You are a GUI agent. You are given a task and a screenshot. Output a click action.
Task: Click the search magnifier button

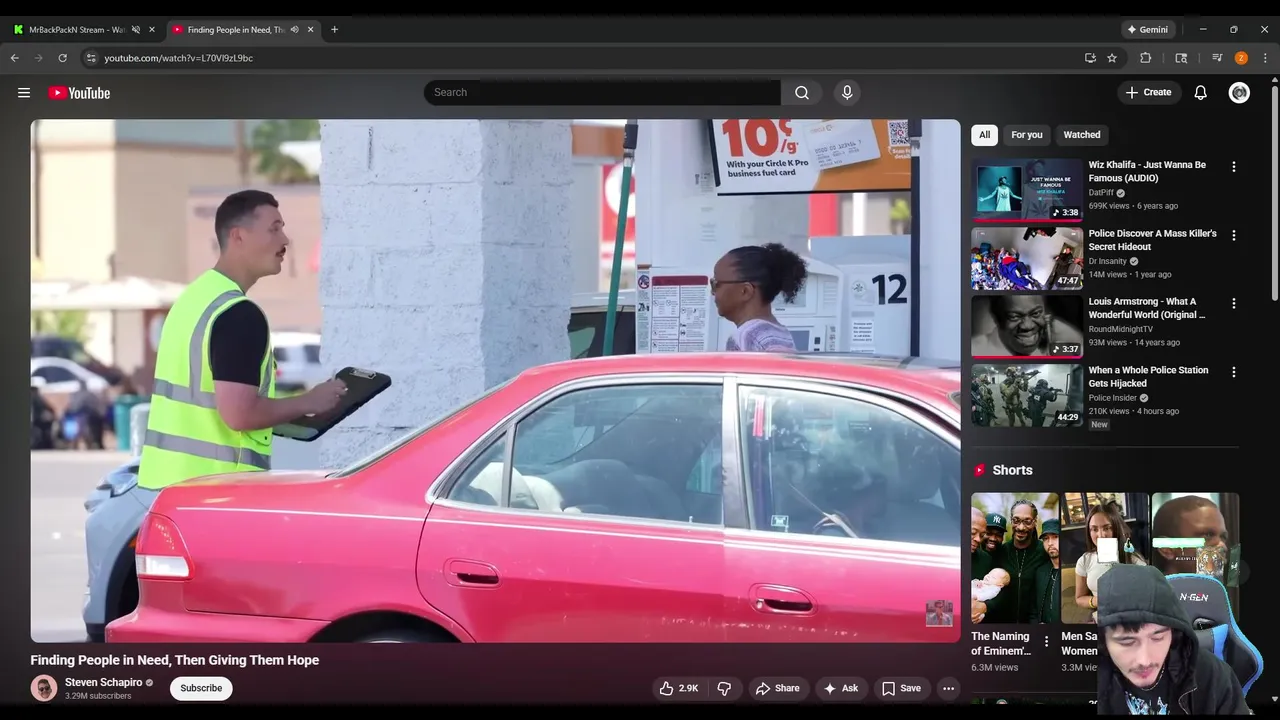click(x=802, y=93)
